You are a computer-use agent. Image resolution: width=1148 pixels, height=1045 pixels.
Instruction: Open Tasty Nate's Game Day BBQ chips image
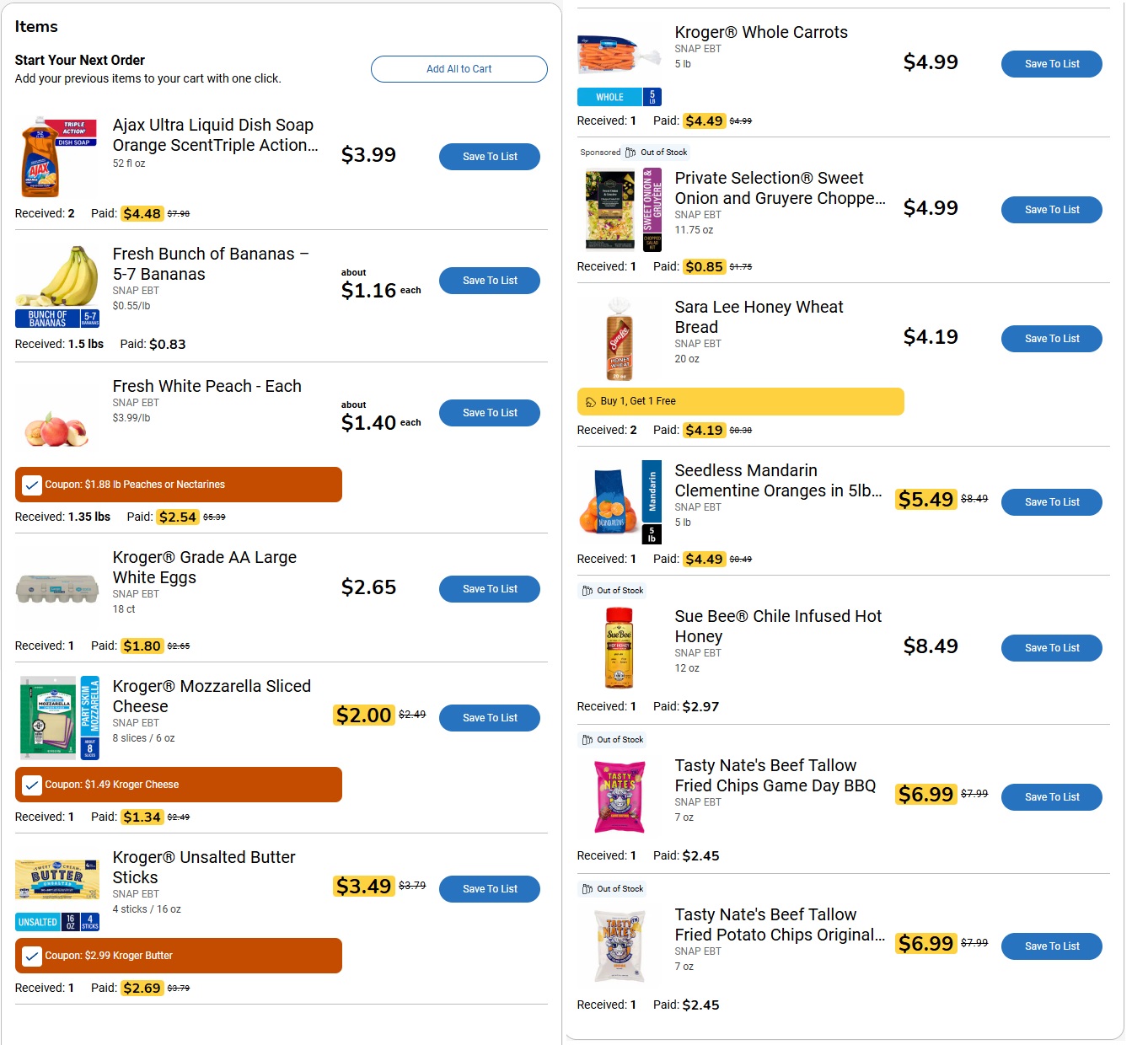(x=620, y=796)
